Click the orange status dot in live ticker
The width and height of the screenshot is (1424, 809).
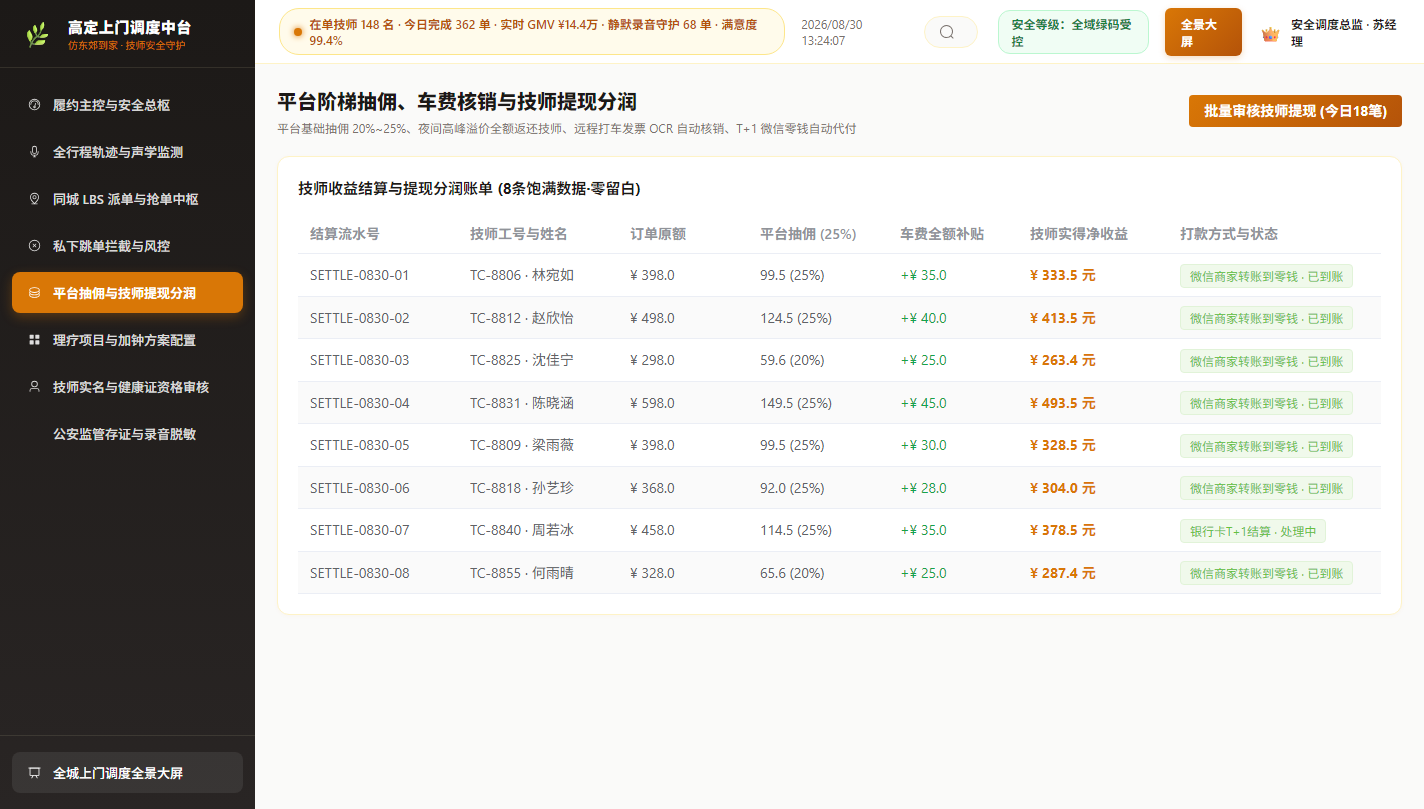coord(298,32)
